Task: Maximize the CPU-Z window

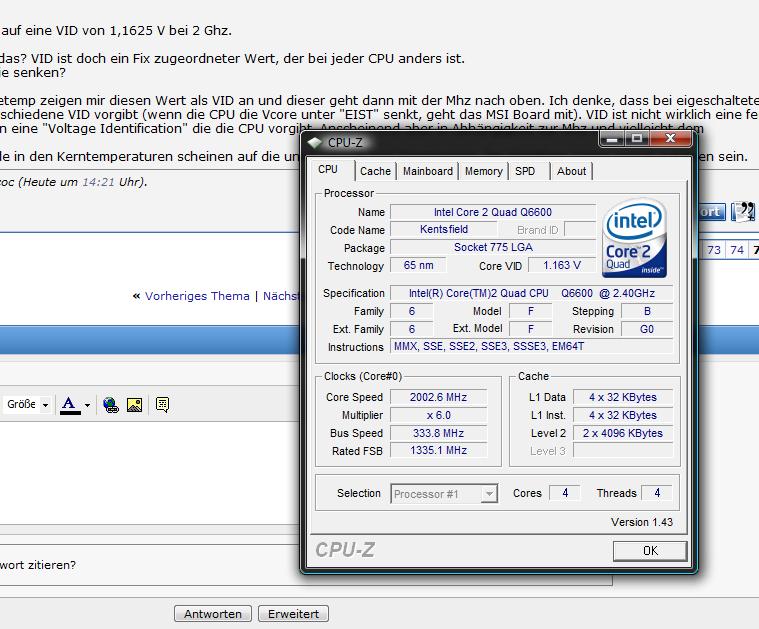Action: coord(637,139)
